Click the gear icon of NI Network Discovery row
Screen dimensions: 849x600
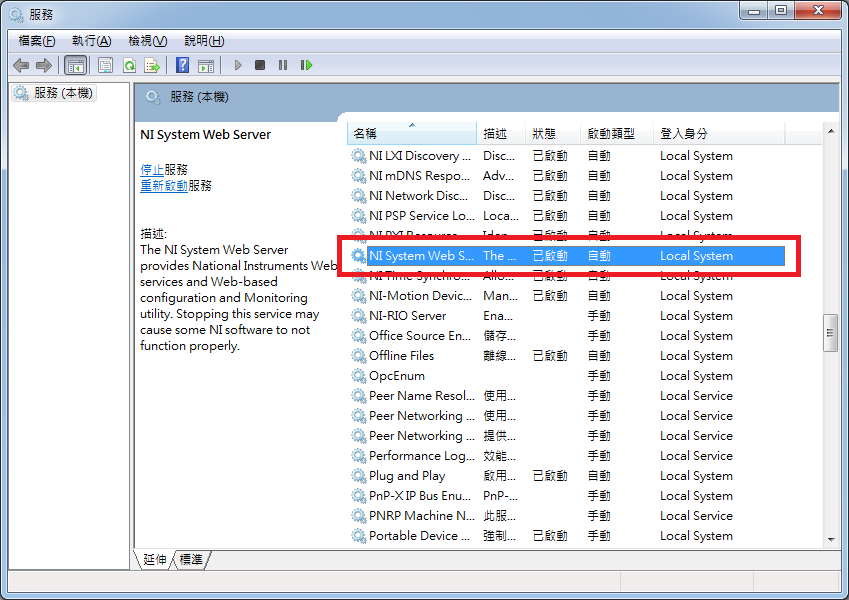pyautogui.click(x=358, y=196)
